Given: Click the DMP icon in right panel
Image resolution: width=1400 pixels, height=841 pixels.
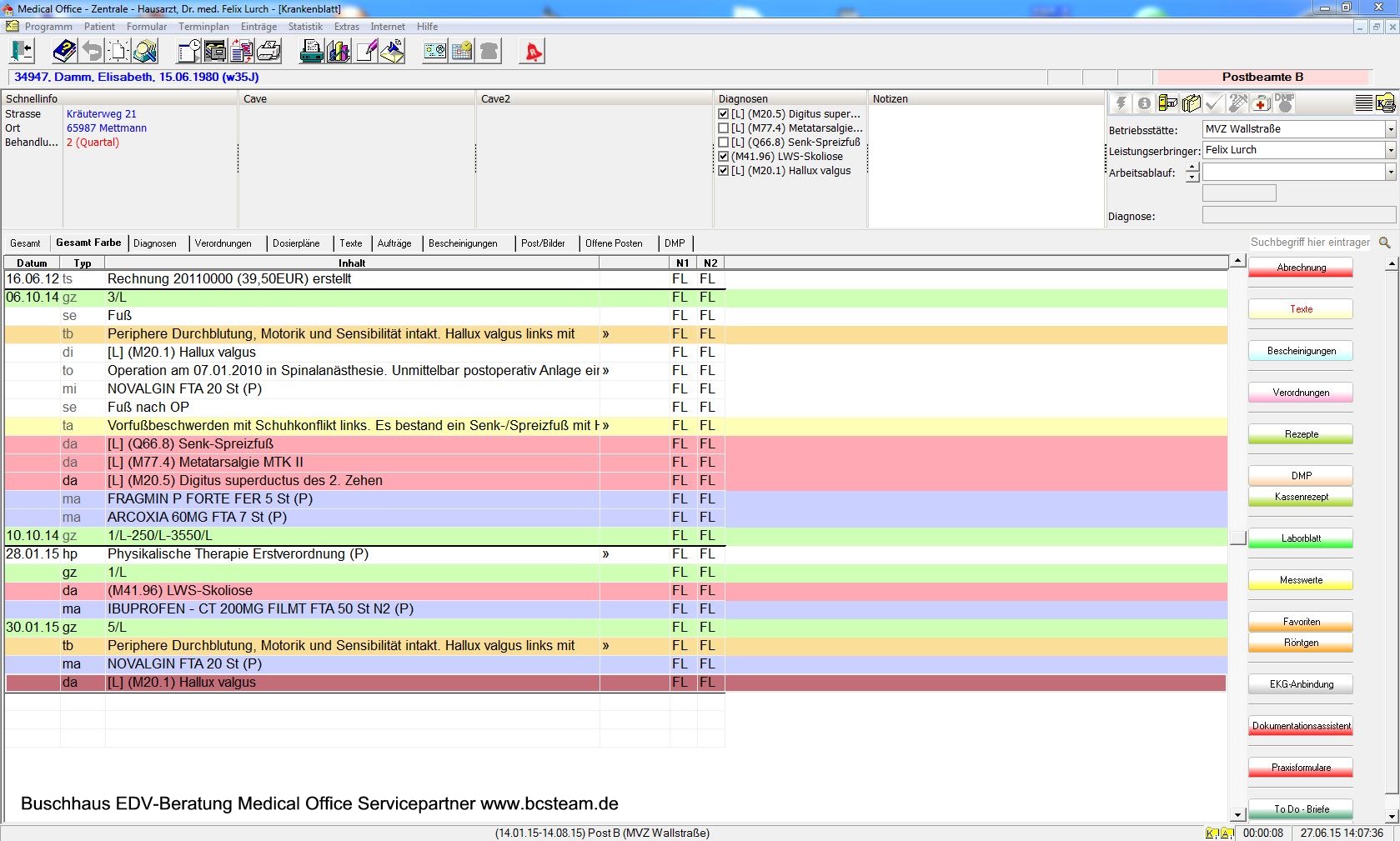Looking at the screenshot, I should point(1285,103).
